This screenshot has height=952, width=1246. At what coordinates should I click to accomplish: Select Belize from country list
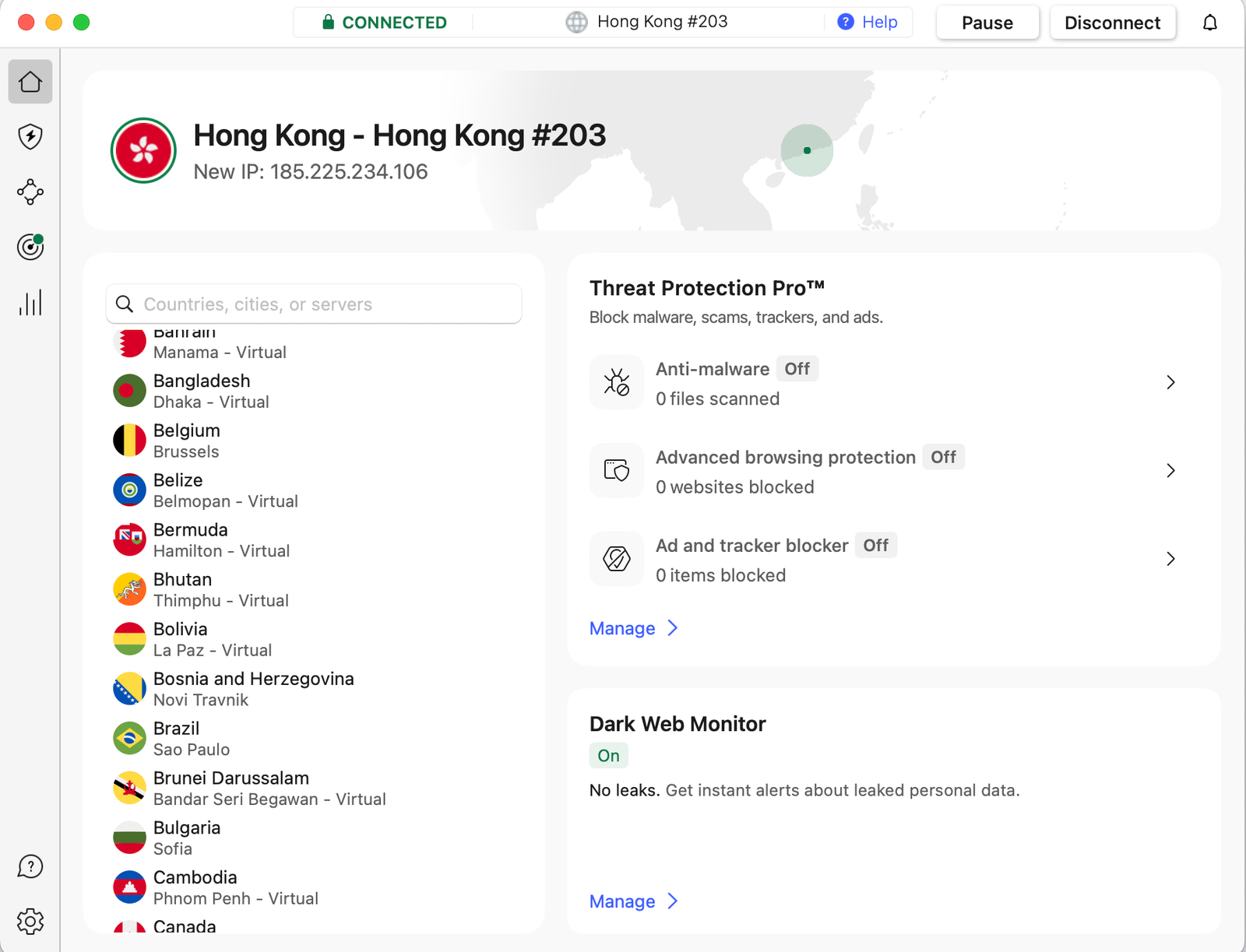click(314, 490)
